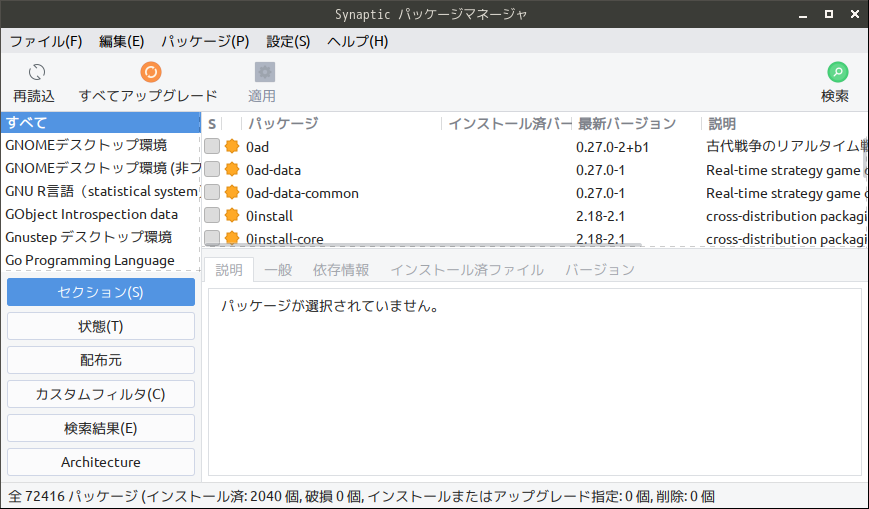Click status icon of 0install-core
This screenshot has width=869, height=509.
[x=232, y=238]
